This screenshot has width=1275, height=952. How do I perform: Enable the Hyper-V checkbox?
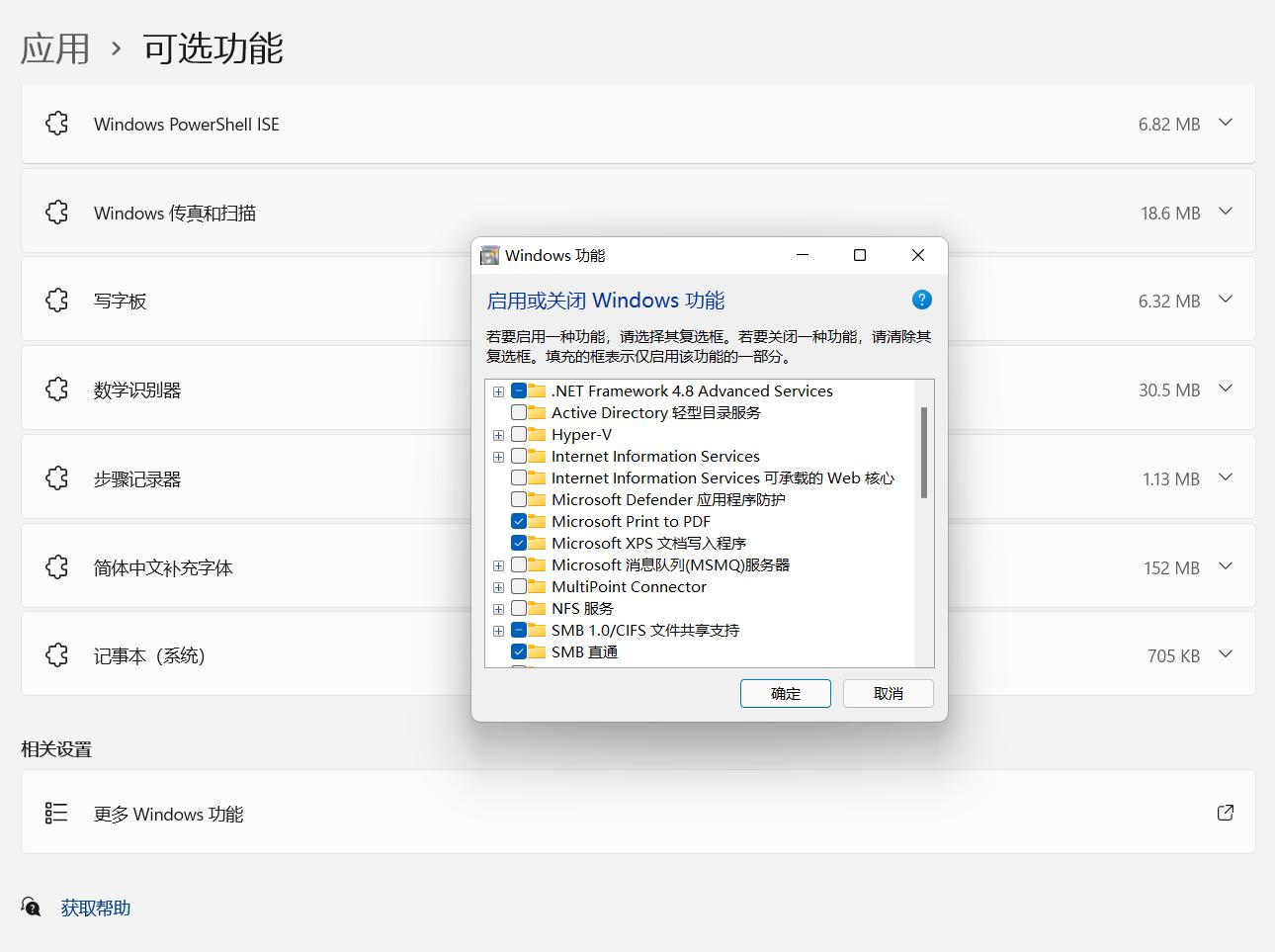point(519,434)
